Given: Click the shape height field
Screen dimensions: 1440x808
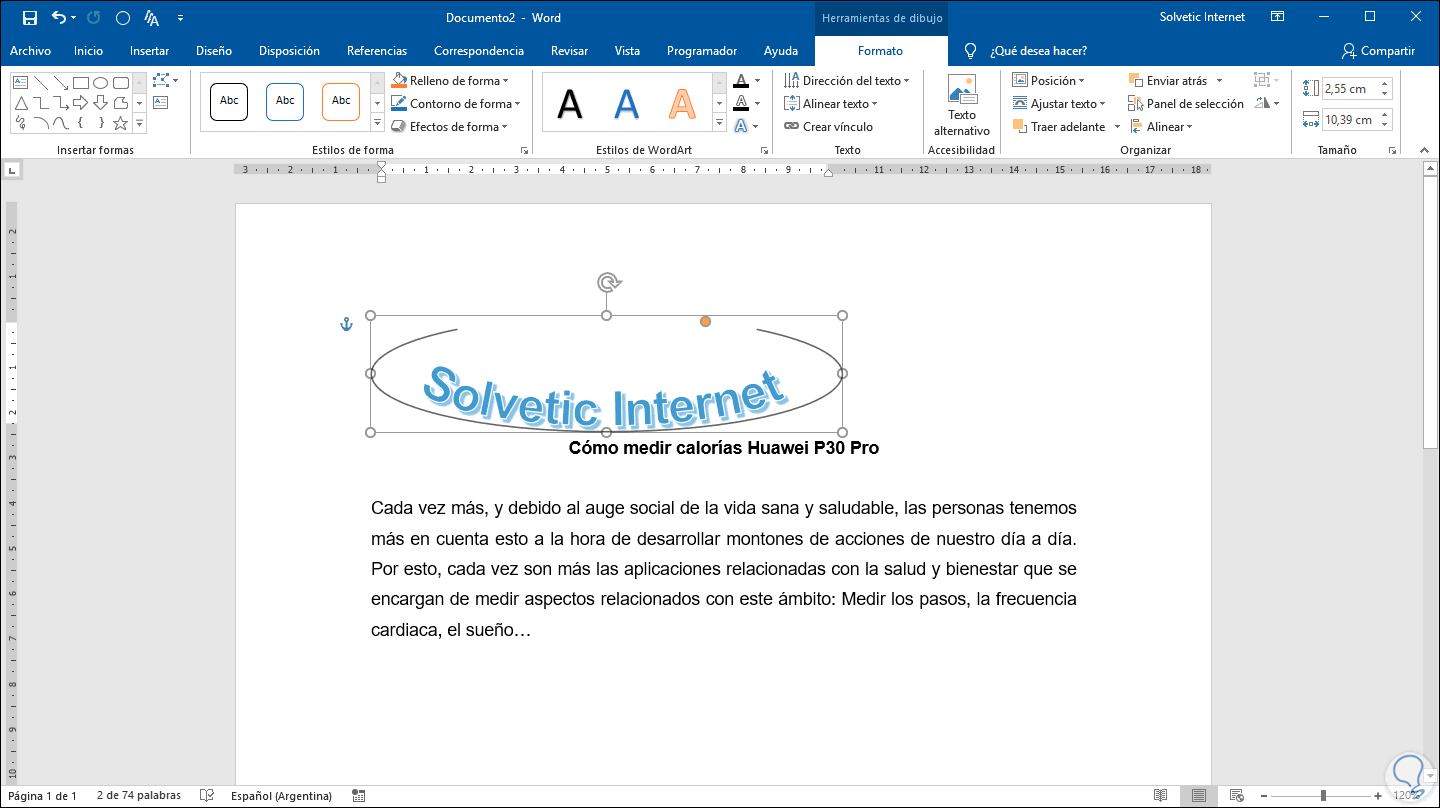Looking at the screenshot, I should point(1356,89).
